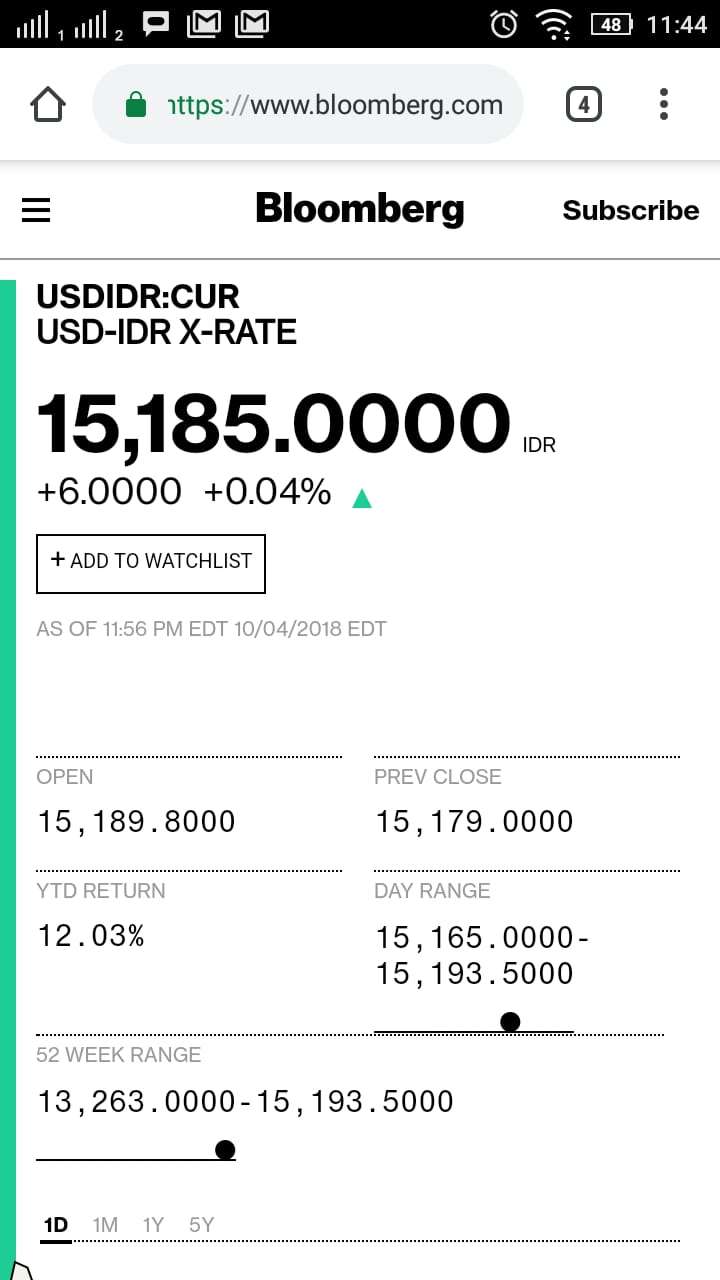Click the Bloomberg logo

coord(360,209)
